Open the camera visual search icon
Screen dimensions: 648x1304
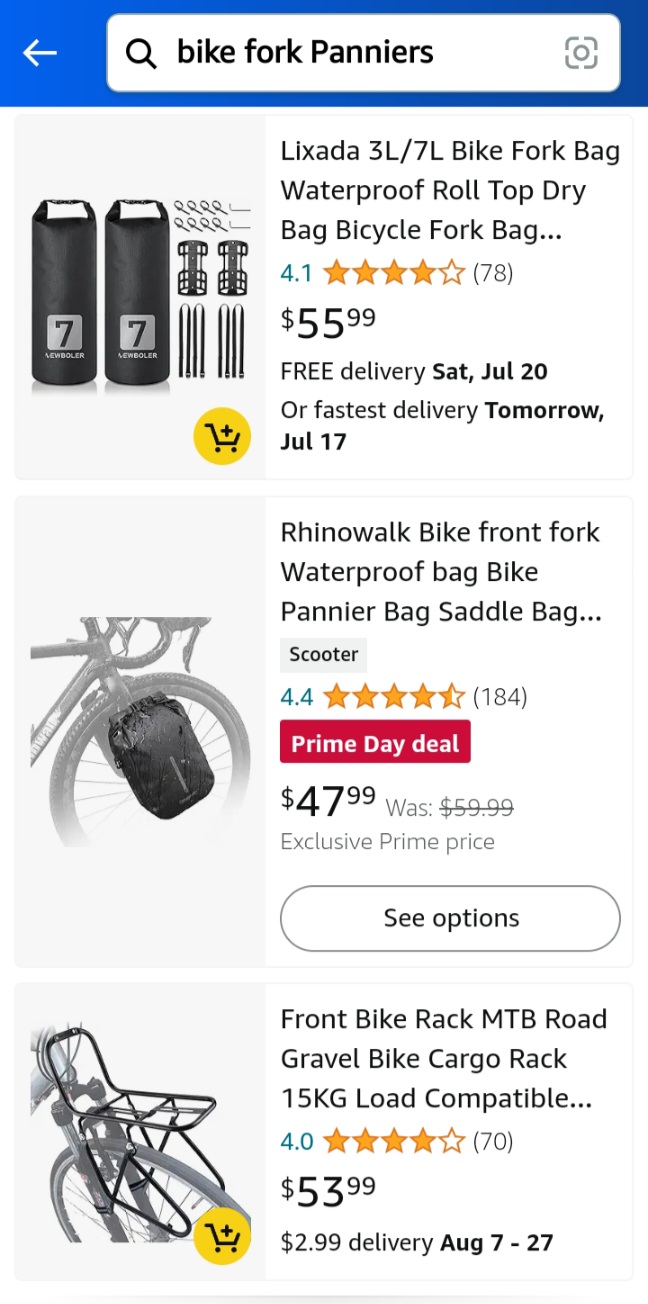pyautogui.click(x=580, y=52)
